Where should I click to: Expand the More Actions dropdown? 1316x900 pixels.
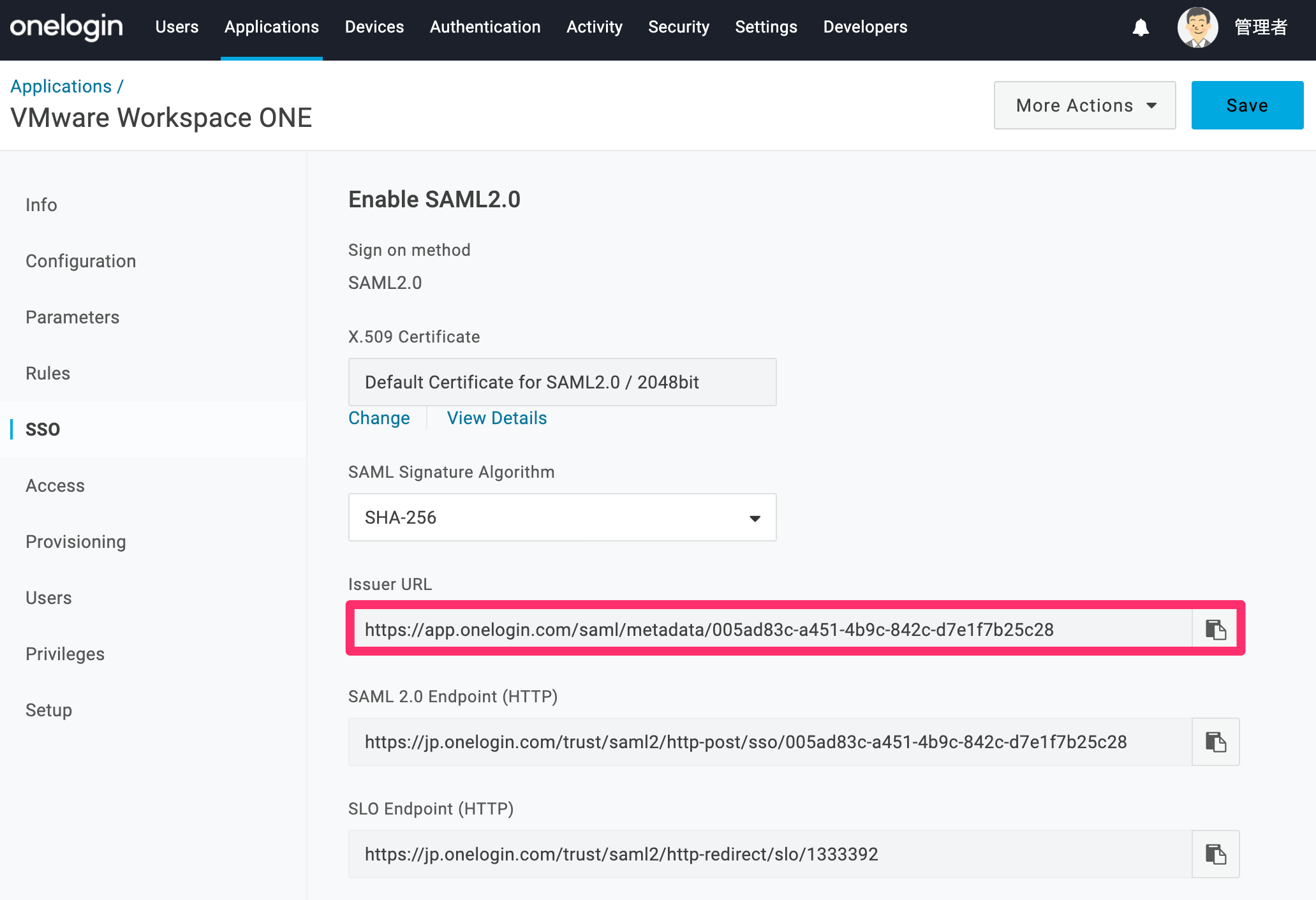[x=1084, y=105]
